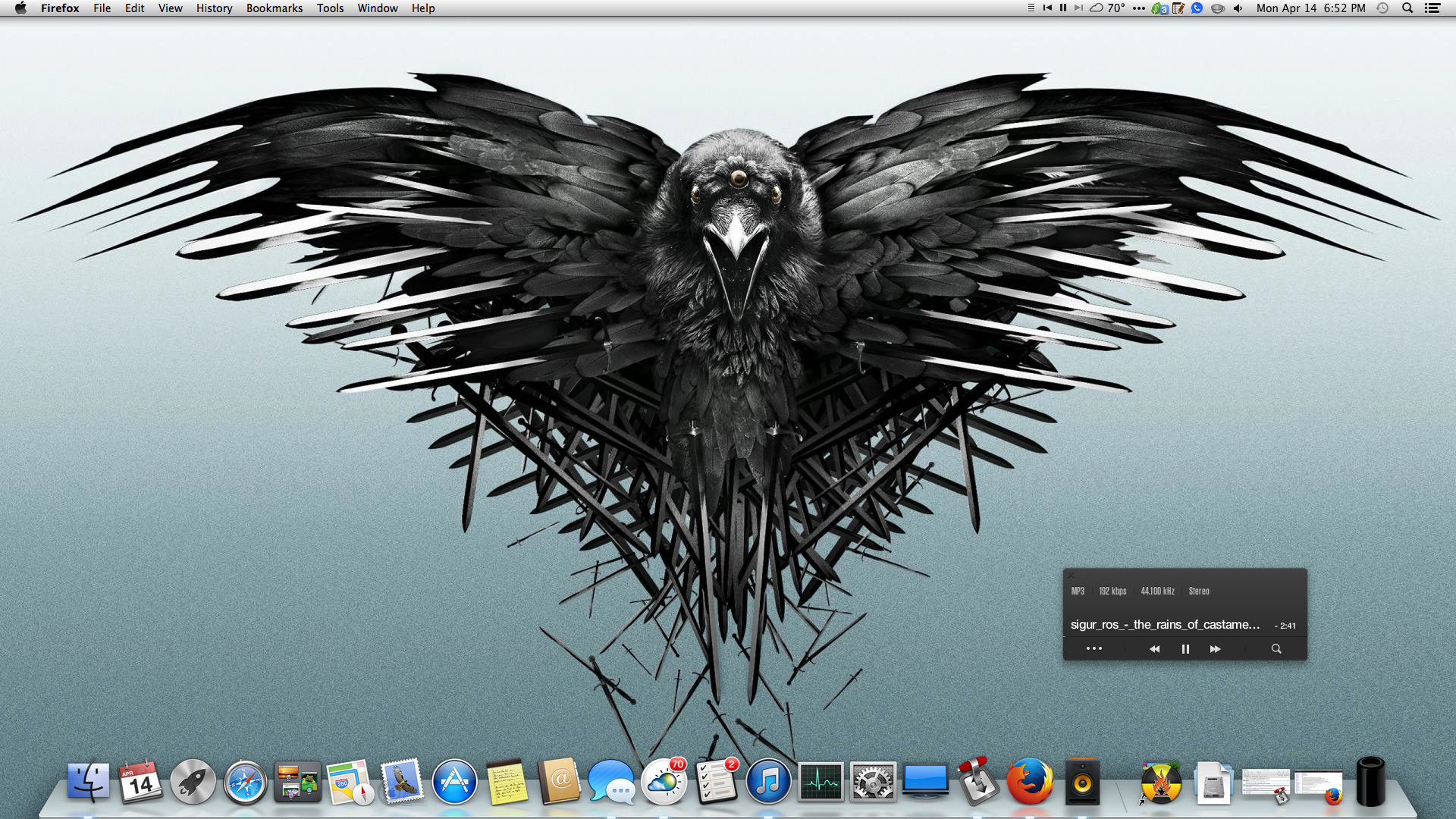
Task: Click the date and time display
Action: 1310,8
